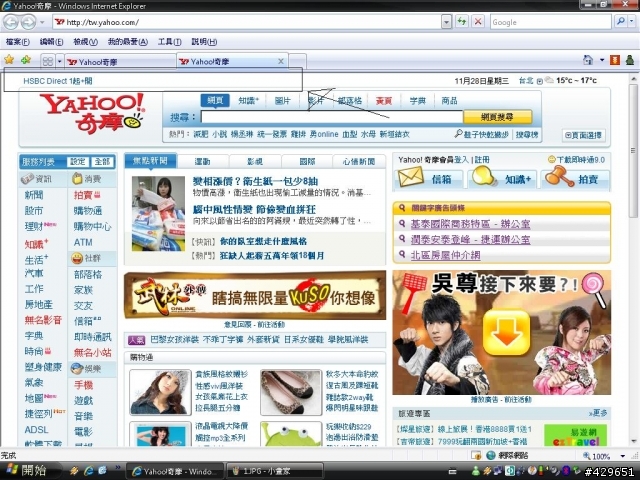Screen dimensions: 640x480
Task: Click the yellow down-arrow download icon in ad
Action: (x=507, y=333)
